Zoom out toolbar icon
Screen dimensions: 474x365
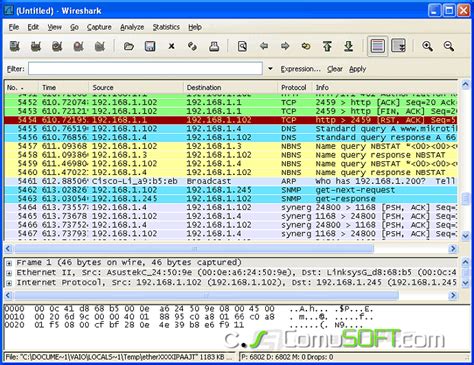[x=449, y=46]
